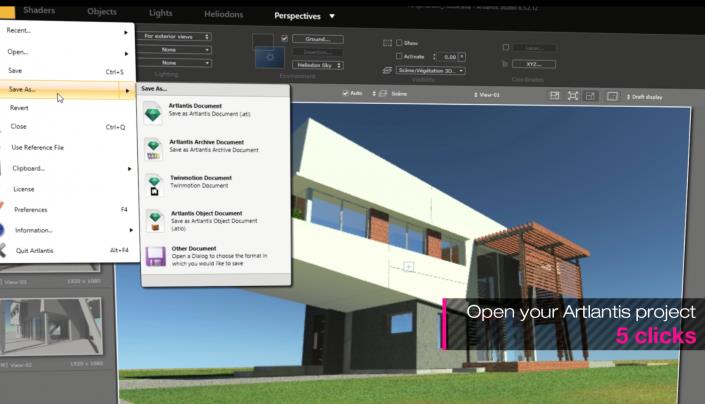
Task: Click the XYZ... button
Action: pos(534,64)
